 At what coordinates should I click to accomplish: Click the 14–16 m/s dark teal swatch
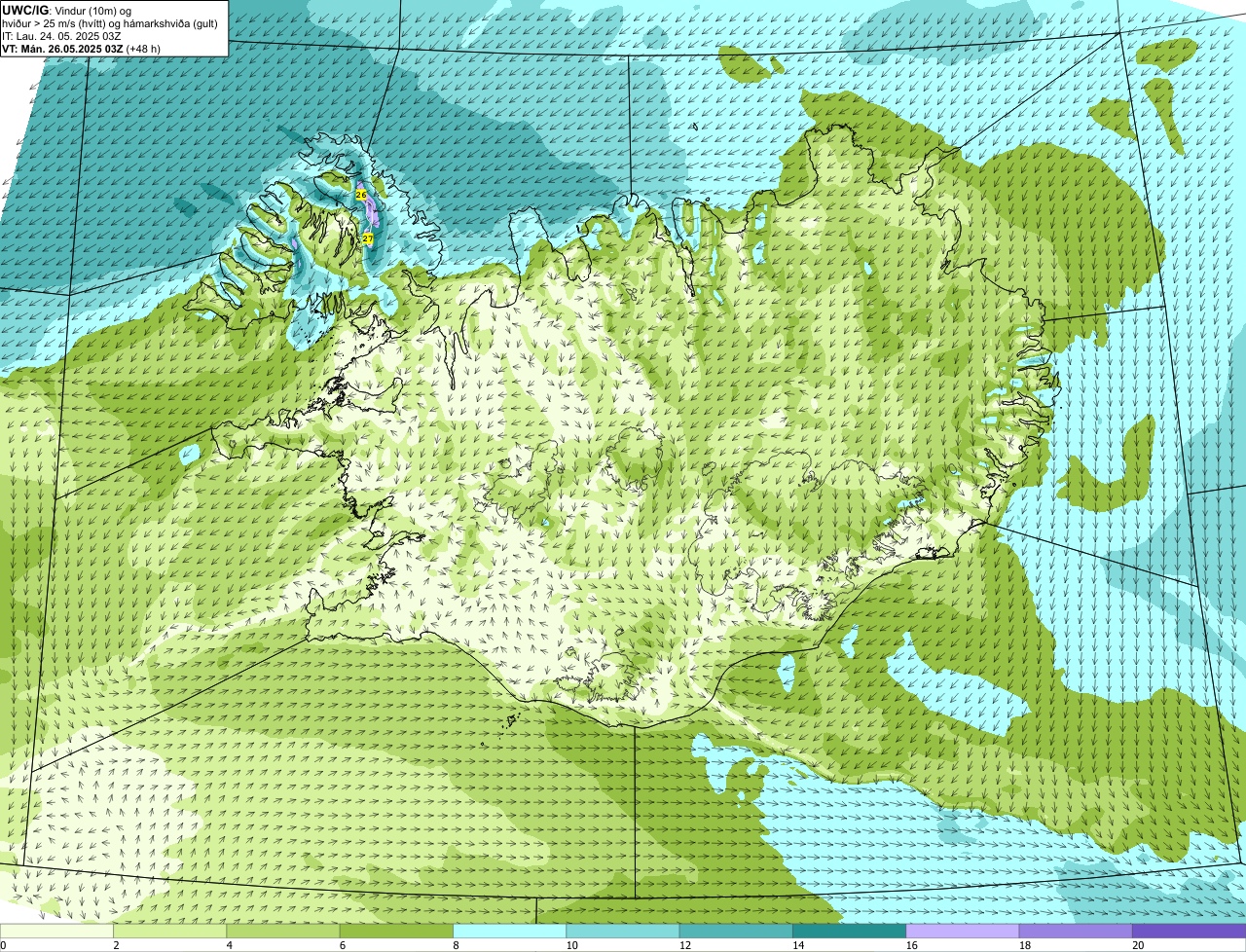point(850,931)
